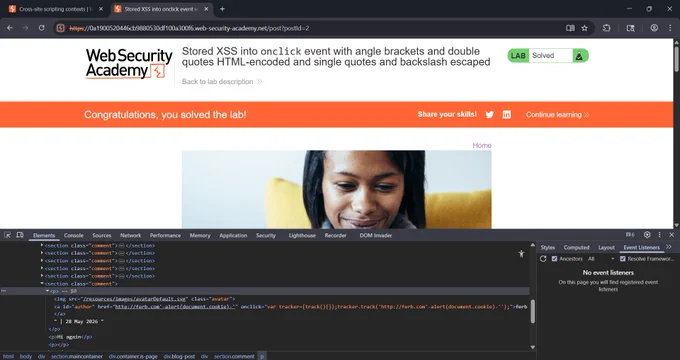Open the Performance tab
Image resolution: width=680 pixels, height=360 pixels.
click(165, 235)
